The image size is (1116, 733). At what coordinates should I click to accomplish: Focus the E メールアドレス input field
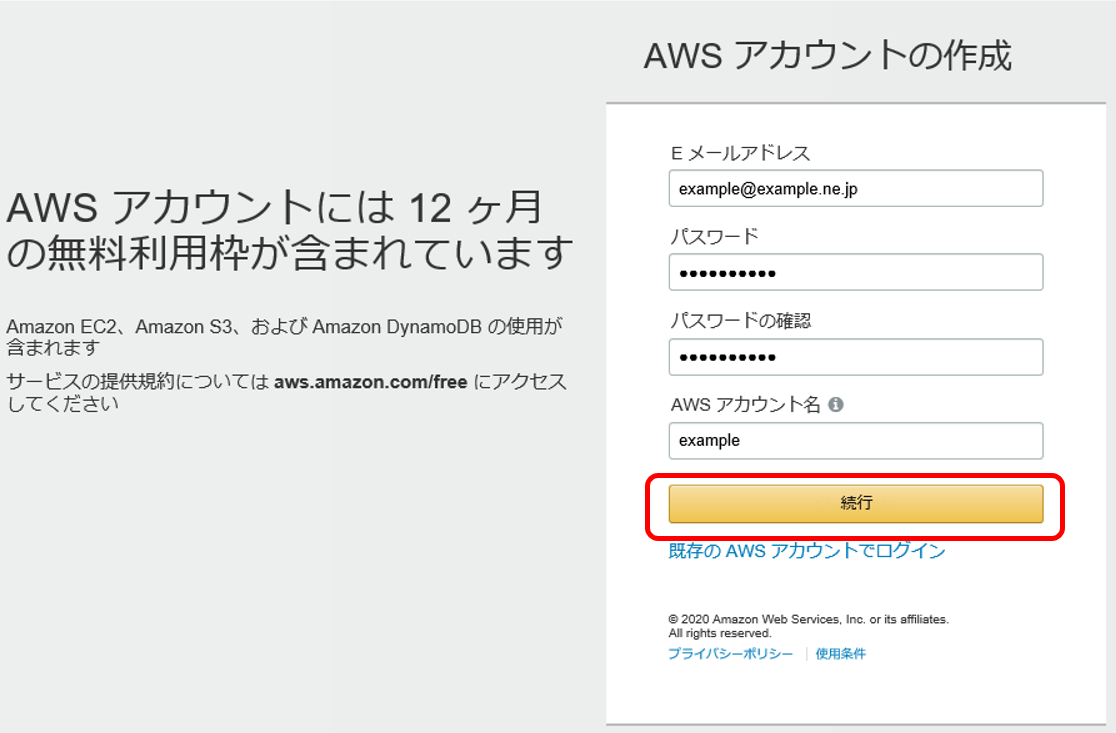point(856,189)
